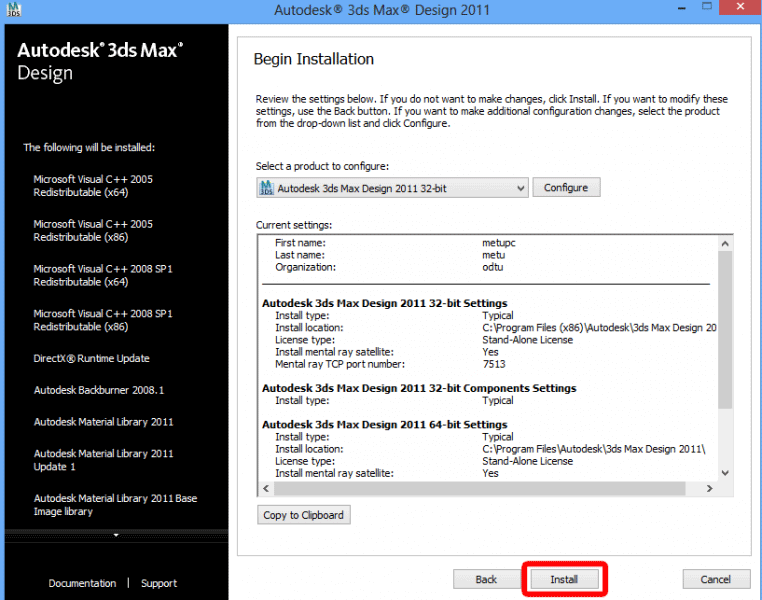Click 'Autodesk 3ds Max Design 2011 32-bit Settings' heading
This screenshot has height=600, width=762.
tap(384, 303)
